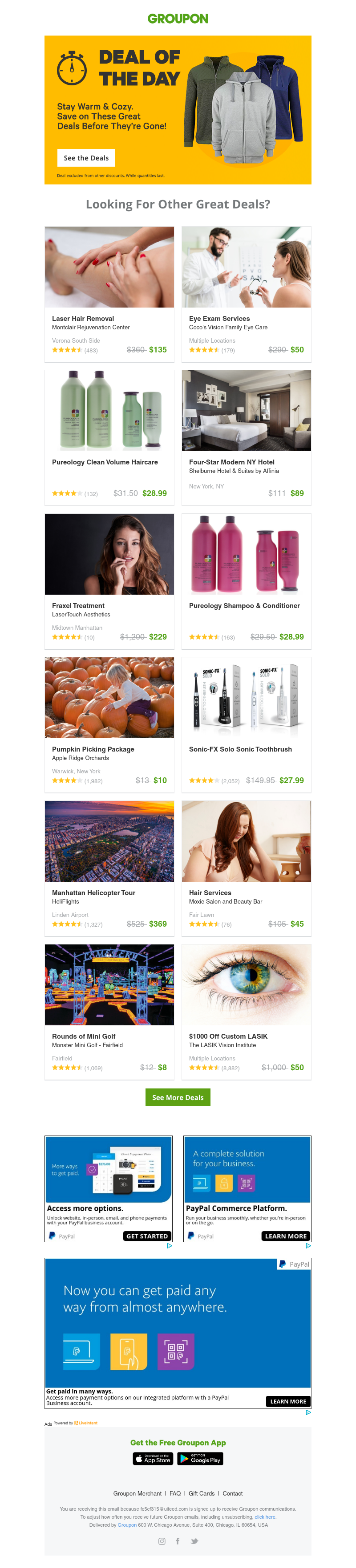Open the Manhattan Helicopter Tour deal image

pyautogui.click(x=109, y=840)
